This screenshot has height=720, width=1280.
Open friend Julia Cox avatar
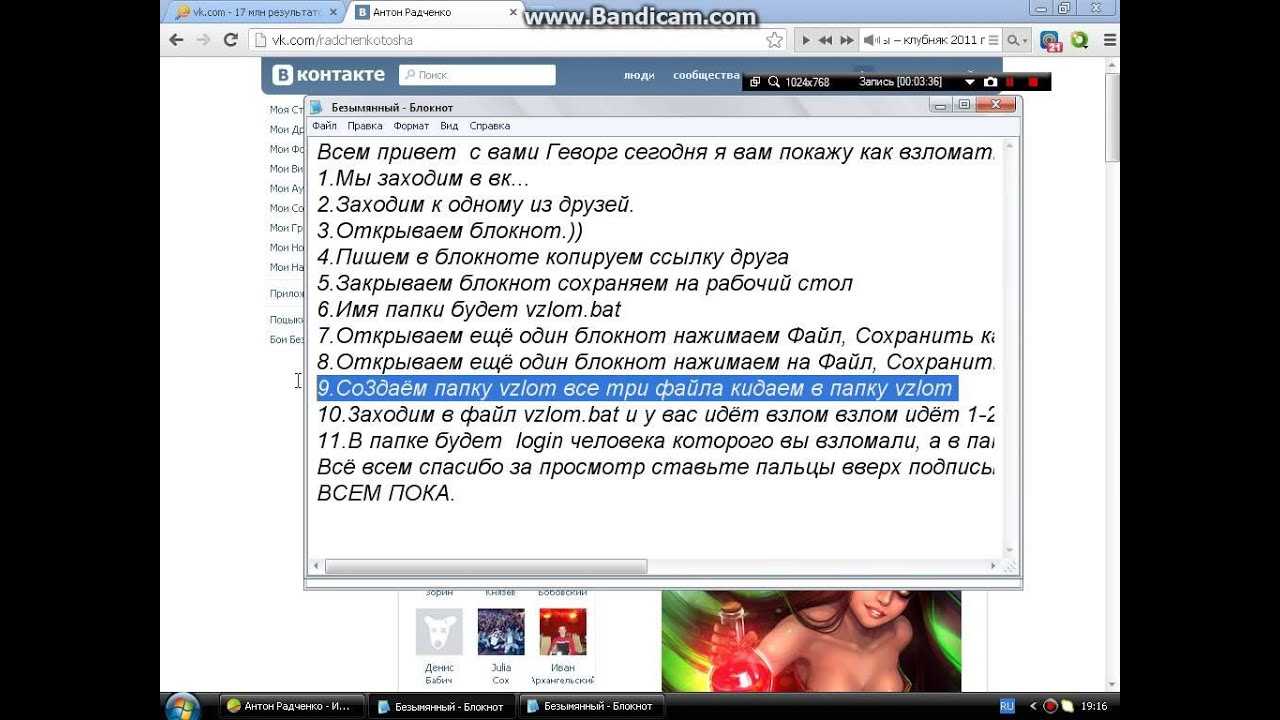click(501, 632)
